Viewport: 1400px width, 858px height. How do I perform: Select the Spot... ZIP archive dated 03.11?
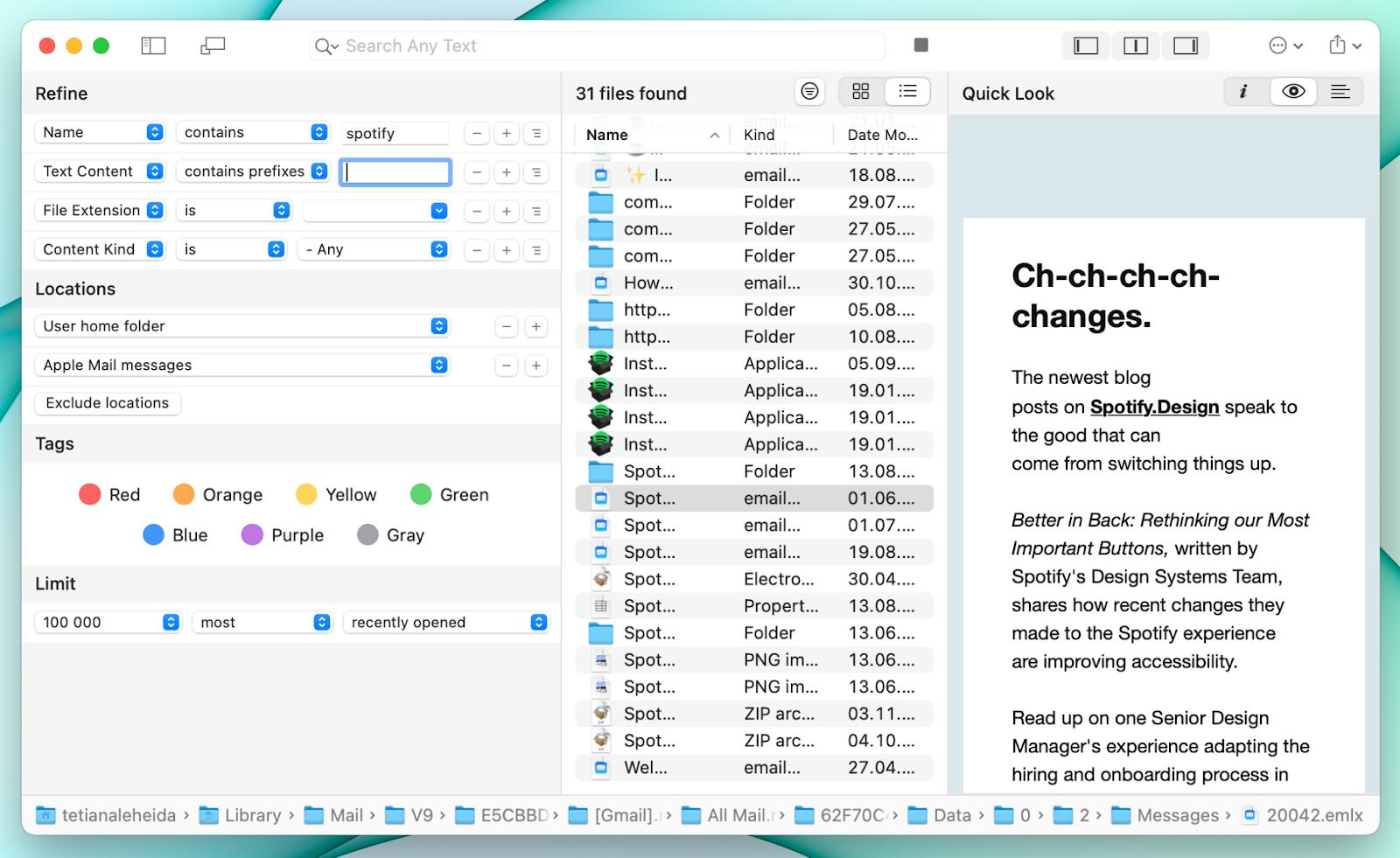coord(754,714)
